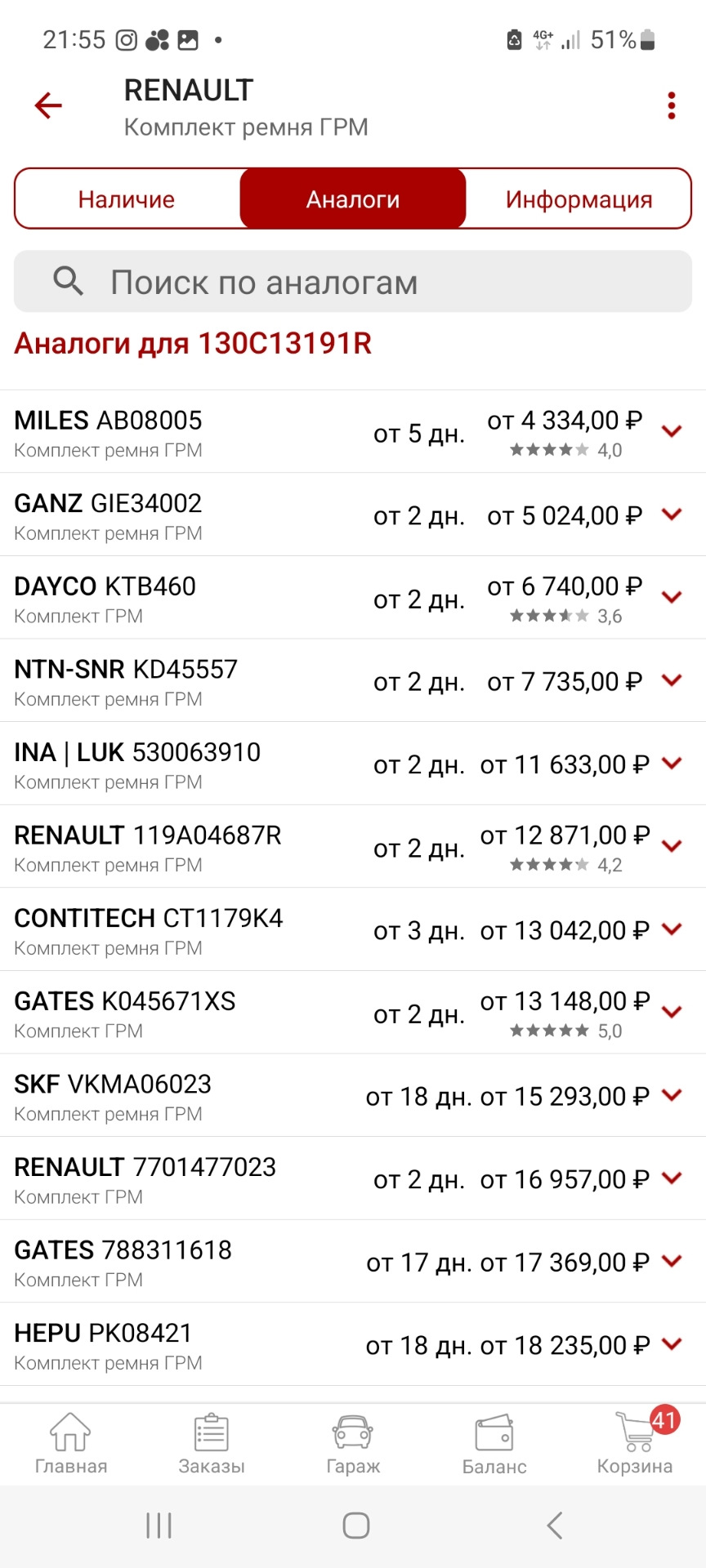This screenshot has height=1568, width=706.
Task: Expand the DAYCO KTB460 offers chevron
Action: click(x=672, y=597)
